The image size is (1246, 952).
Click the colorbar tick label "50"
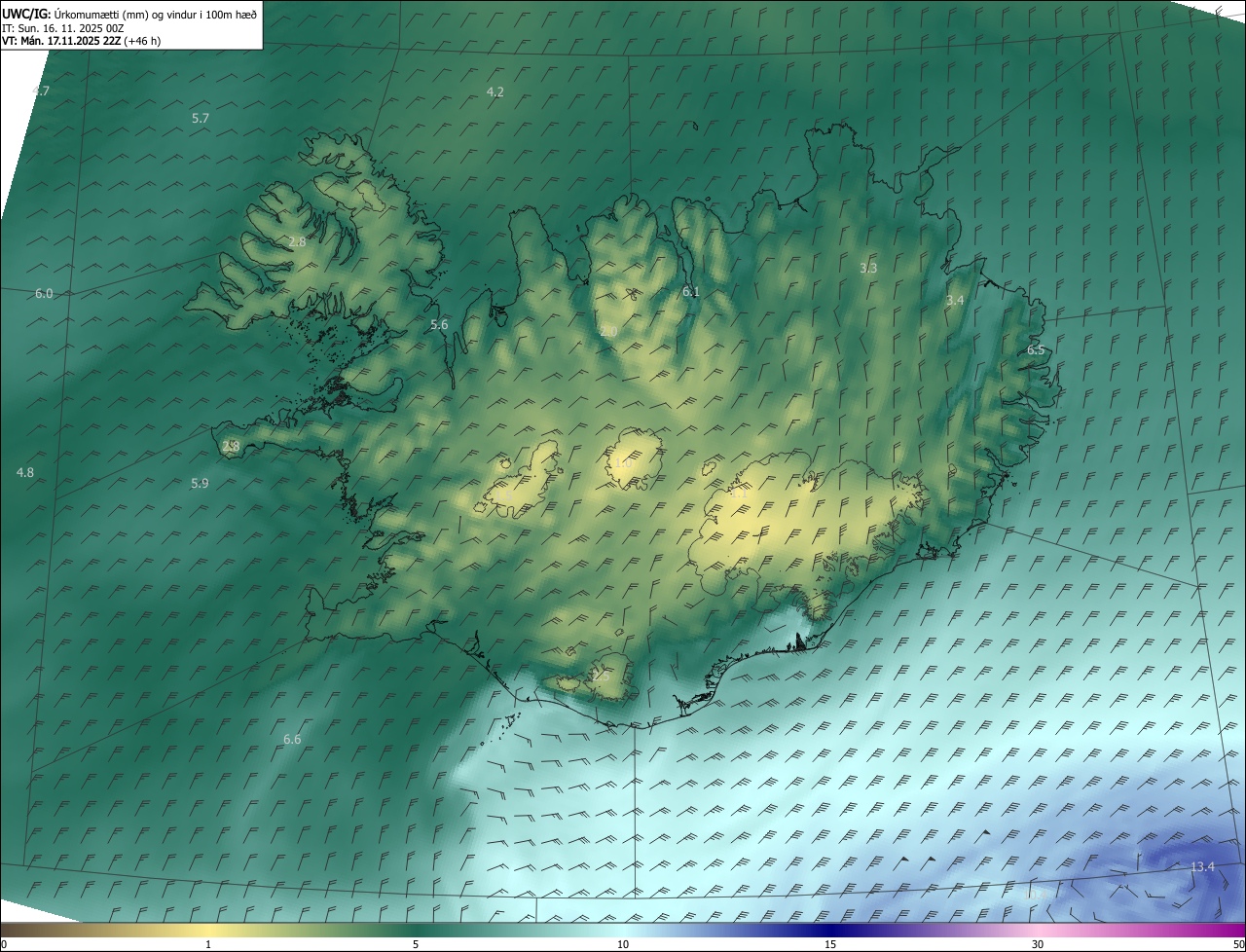[x=1238, y=944]
